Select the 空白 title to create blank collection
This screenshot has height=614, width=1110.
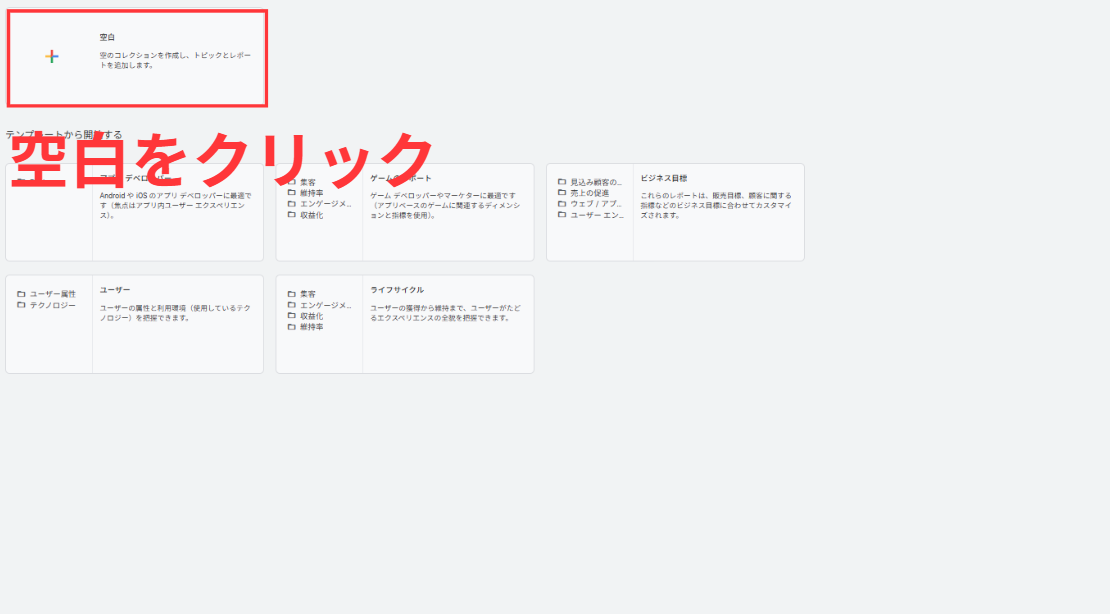click(107, 37)
